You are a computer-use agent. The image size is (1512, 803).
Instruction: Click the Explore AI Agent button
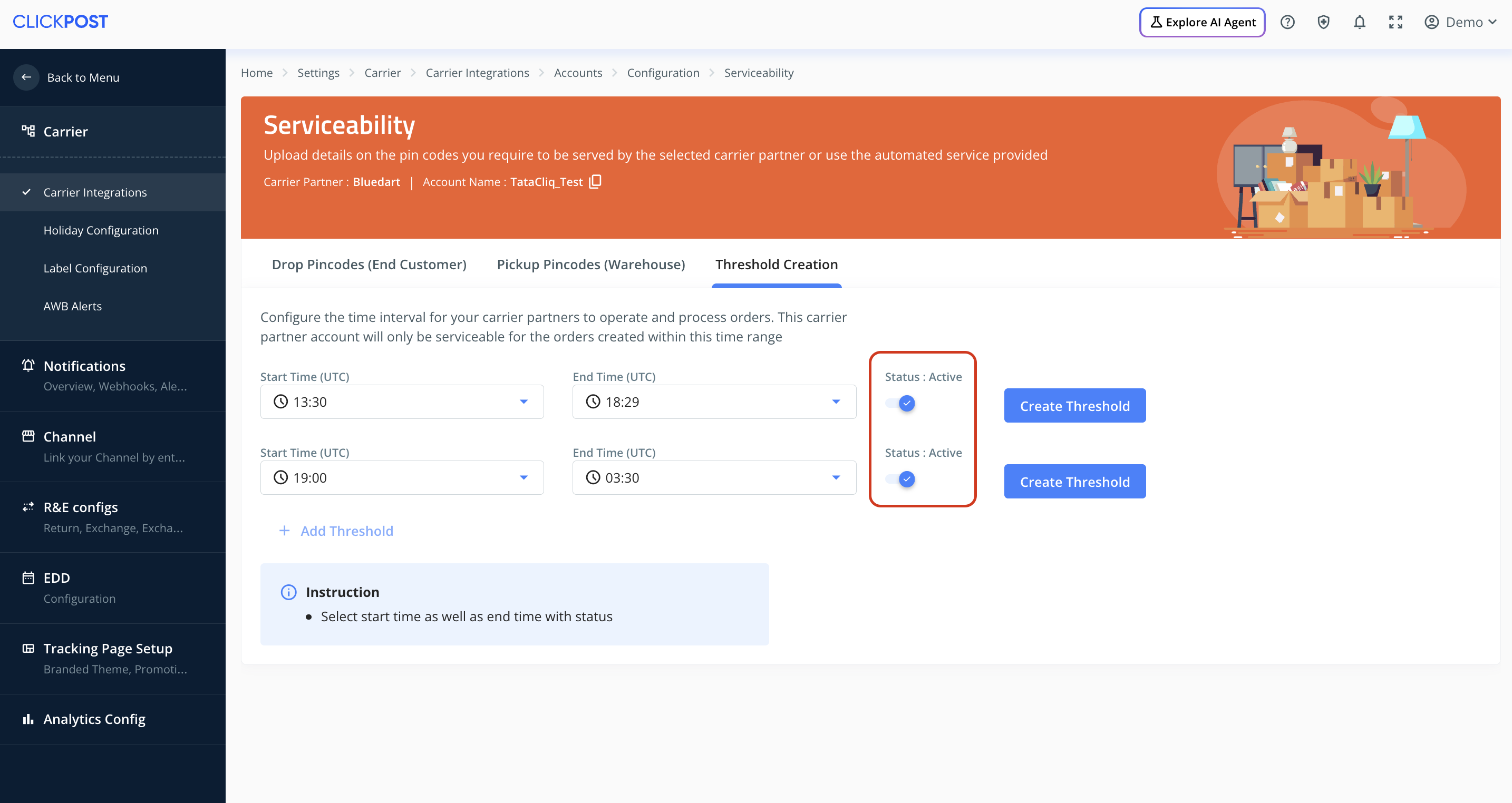(1202, 22)
